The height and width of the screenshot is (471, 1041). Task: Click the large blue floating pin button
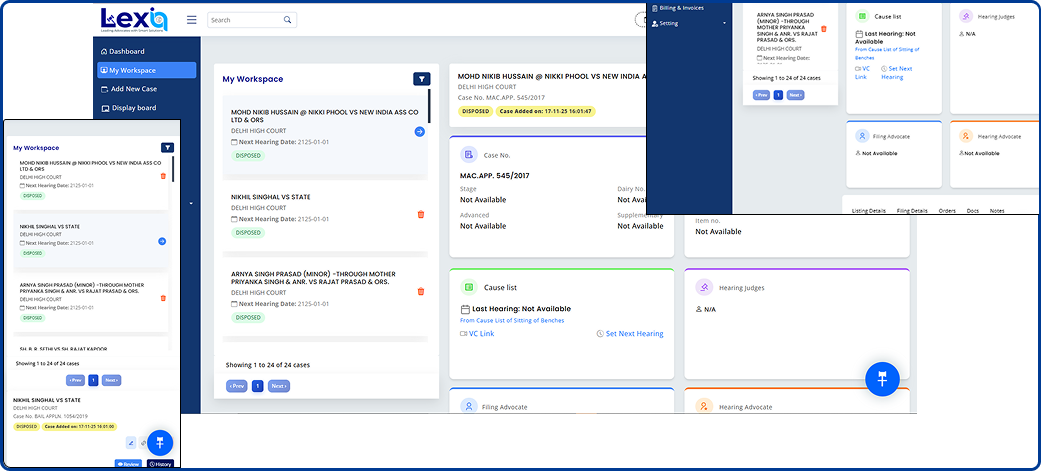[x=882, y=379]
